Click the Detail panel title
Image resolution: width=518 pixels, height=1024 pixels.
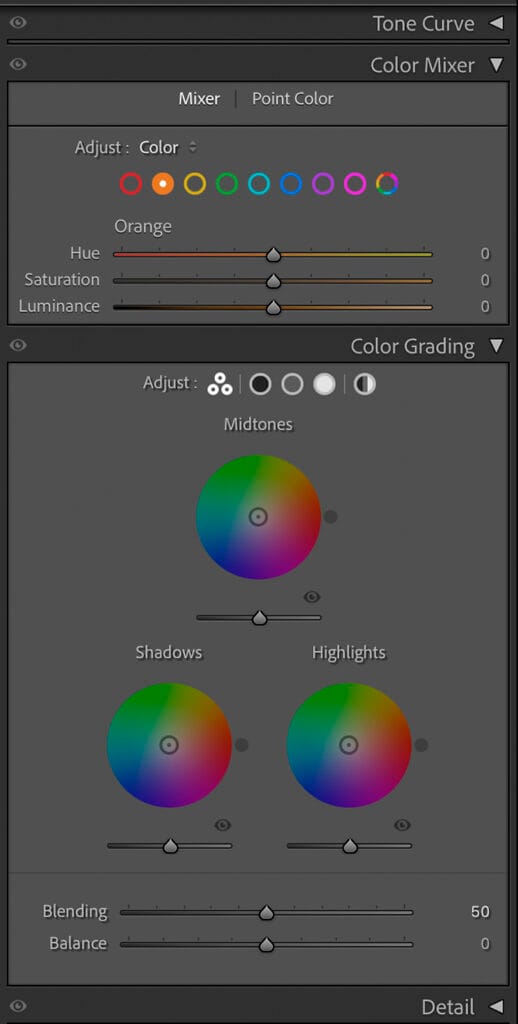point(448,1006)
